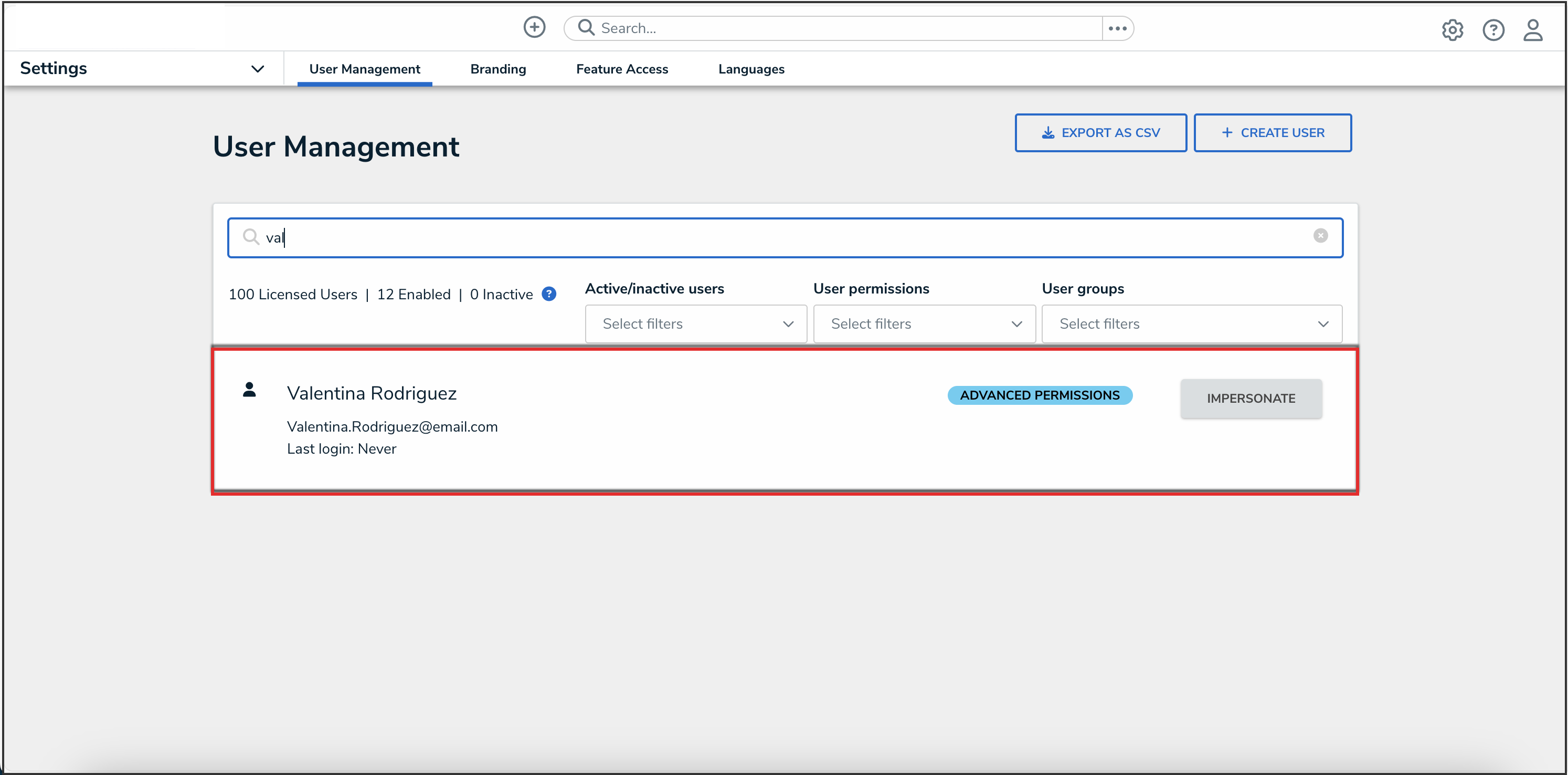Open the help question mark icon
The image size is (1568, 775).
pyautogui.click(x=1492, y=30)
